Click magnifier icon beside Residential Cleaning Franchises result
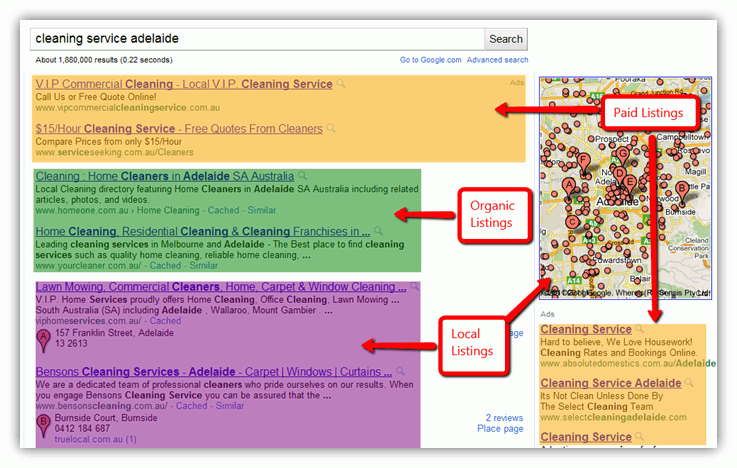This screenshot has width=737, height=468. coord(379,231)
